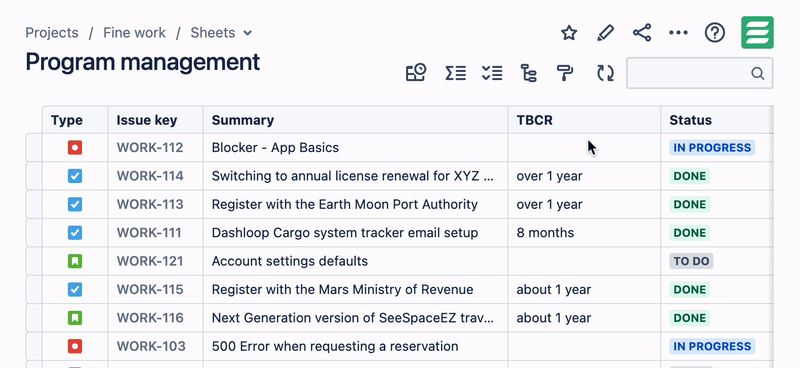Open issue WORK-111
This screenshot has width=800, height=368.
pos(149,233)
